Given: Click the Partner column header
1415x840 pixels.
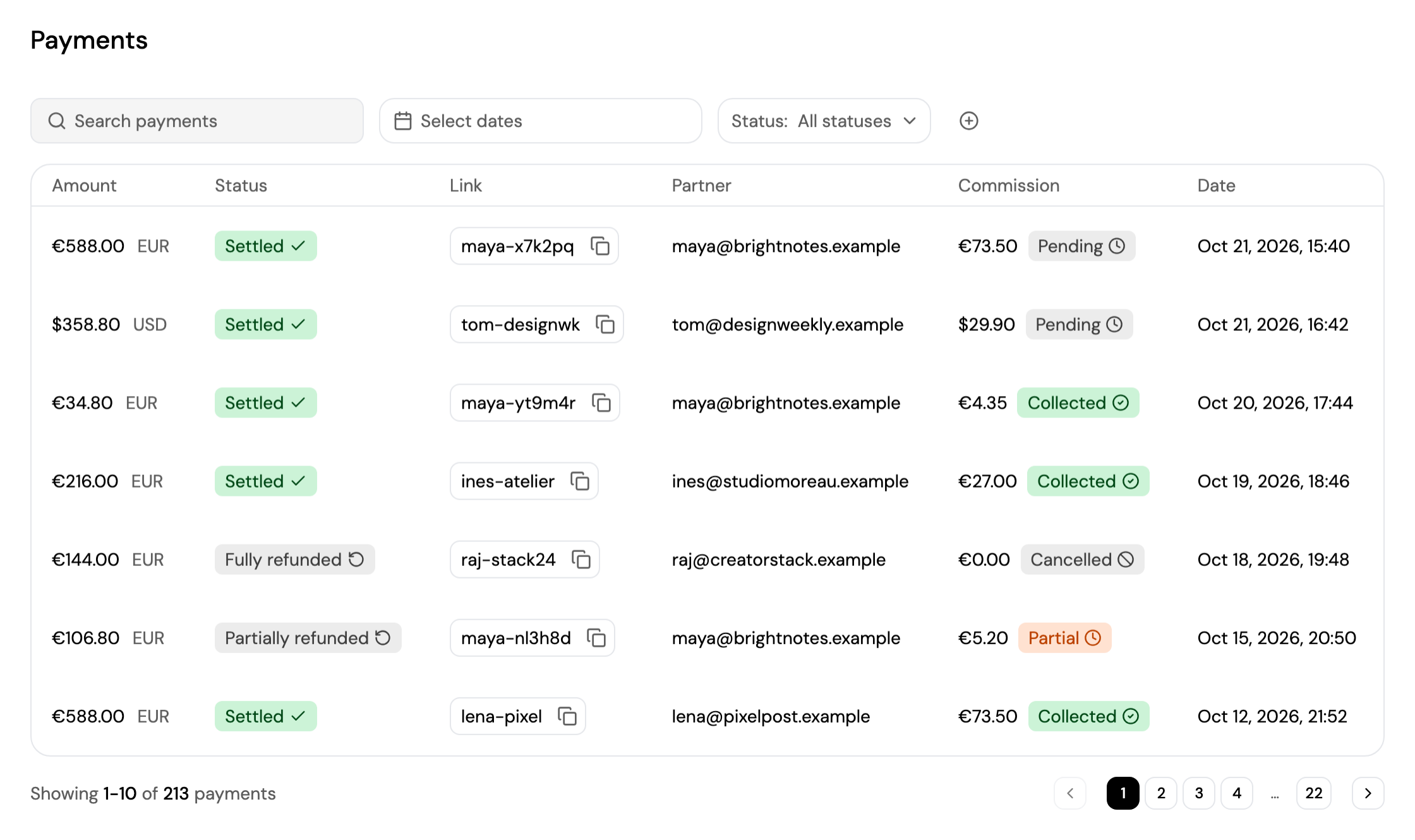Looking at the screenshot, I should point(701,185).
